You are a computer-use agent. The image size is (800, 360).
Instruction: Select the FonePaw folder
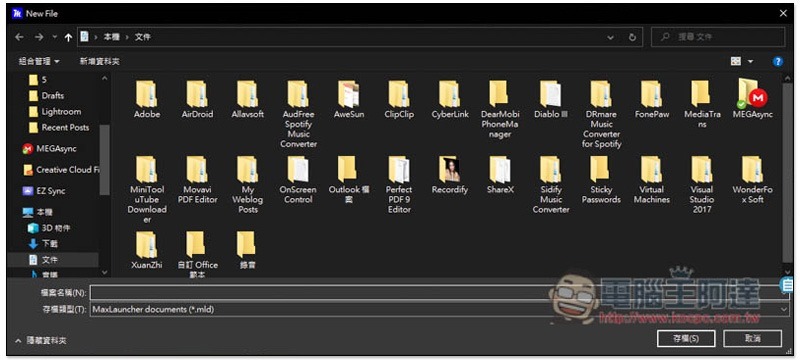tap(652, 99)
